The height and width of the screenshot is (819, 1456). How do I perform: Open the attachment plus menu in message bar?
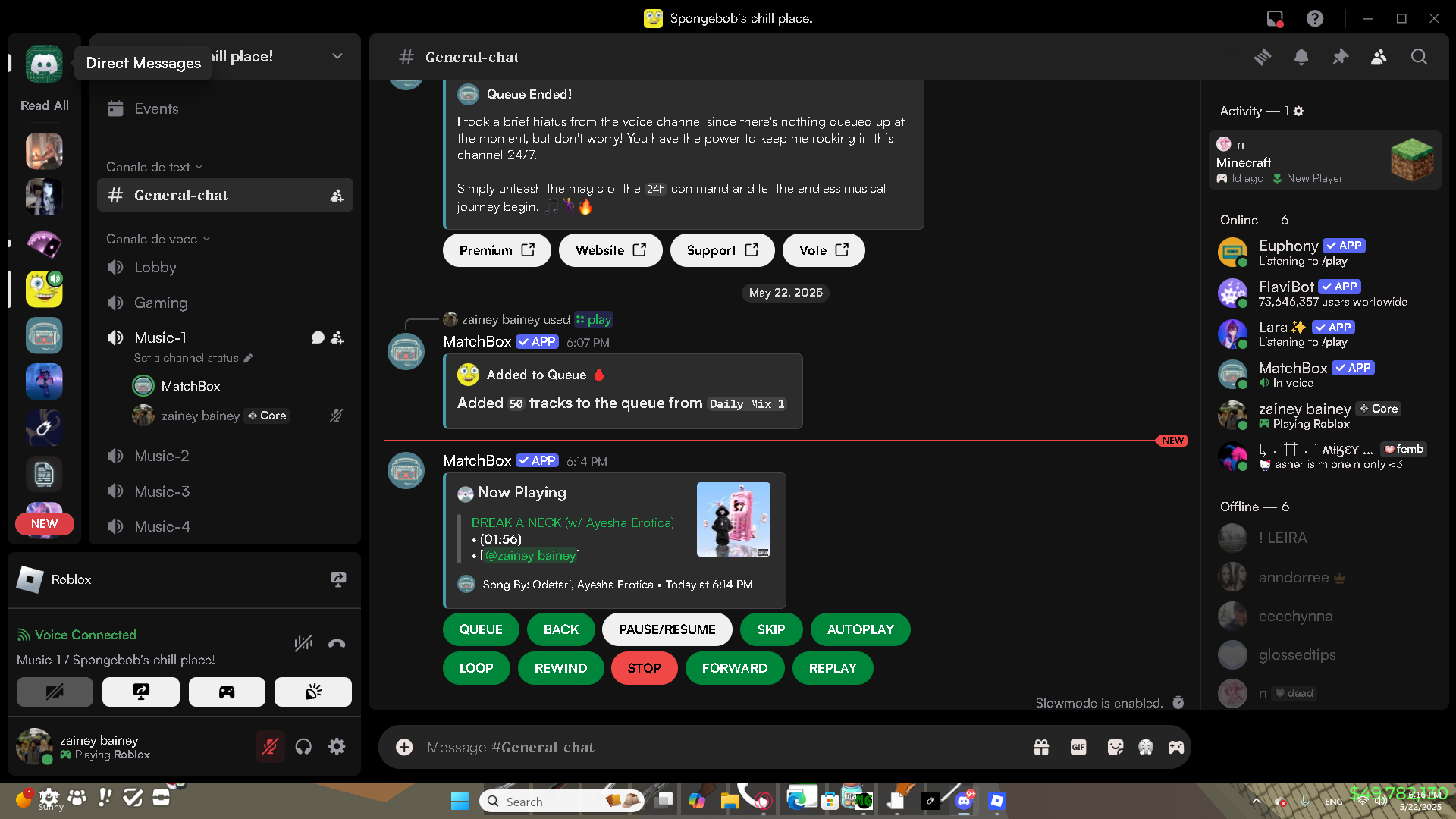point(404,748)
